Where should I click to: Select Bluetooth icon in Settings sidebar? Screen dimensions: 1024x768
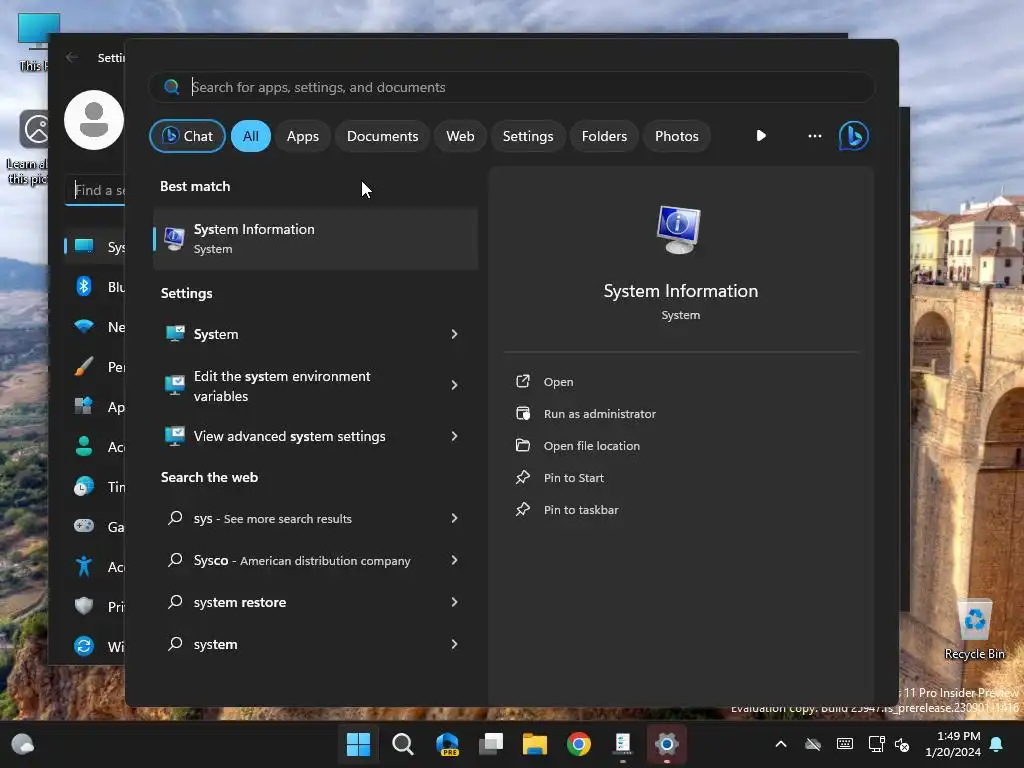coord(84,286)
